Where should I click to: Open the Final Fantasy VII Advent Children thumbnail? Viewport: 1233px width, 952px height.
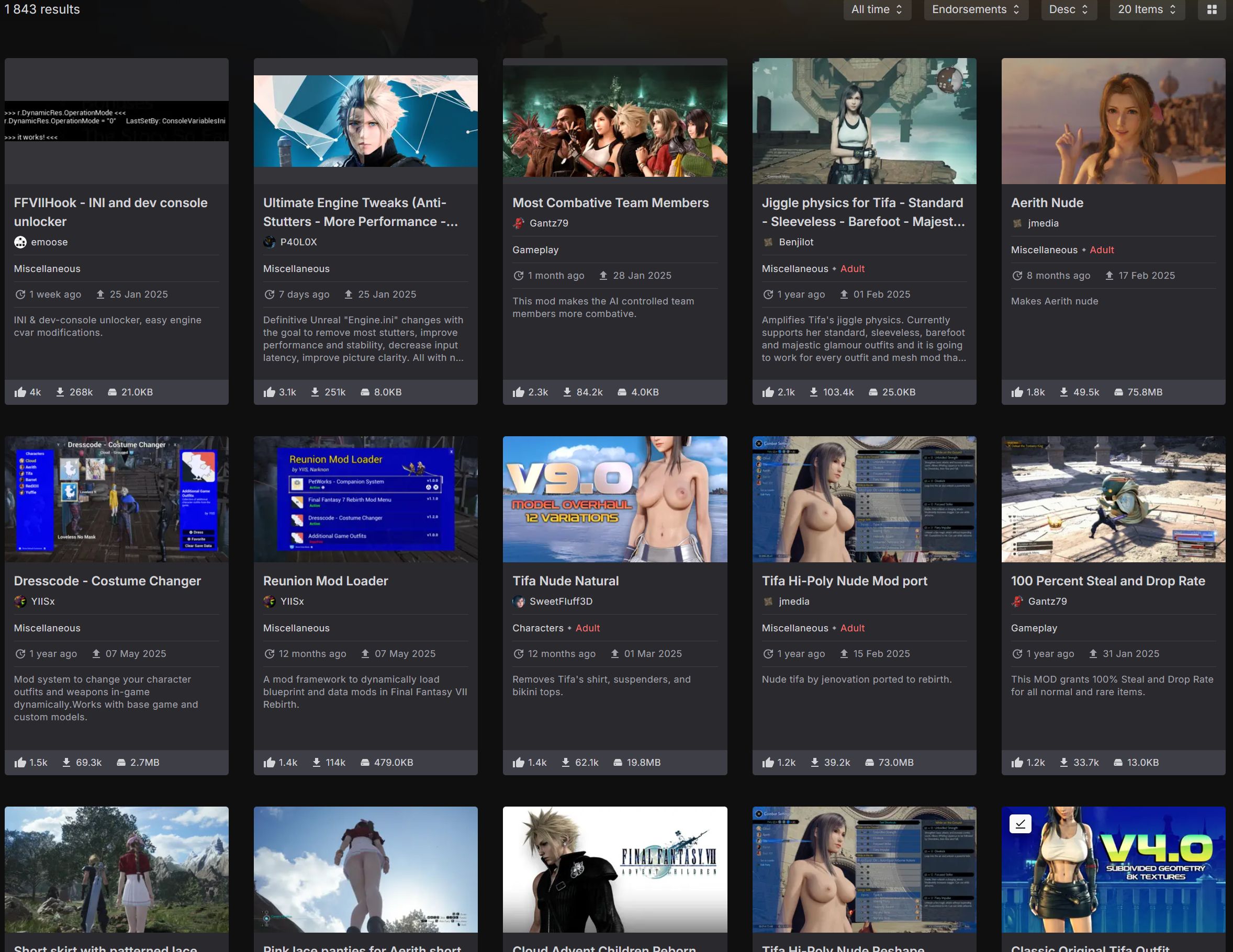[x=615, y=869]
